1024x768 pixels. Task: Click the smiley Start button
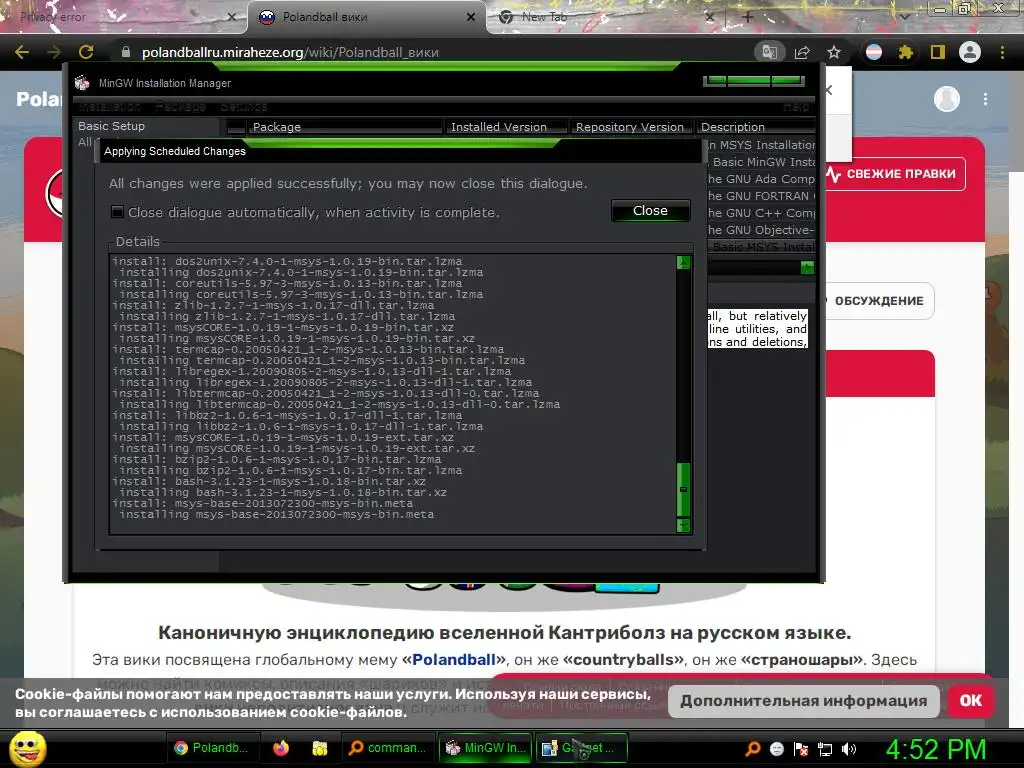(28, 748)
